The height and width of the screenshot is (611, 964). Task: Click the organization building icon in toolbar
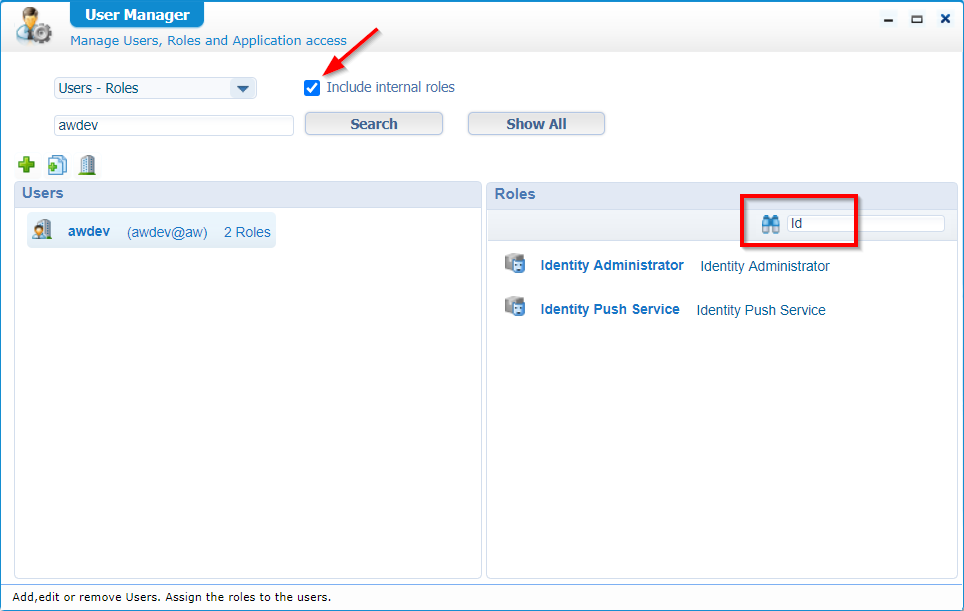pos(87,165)
